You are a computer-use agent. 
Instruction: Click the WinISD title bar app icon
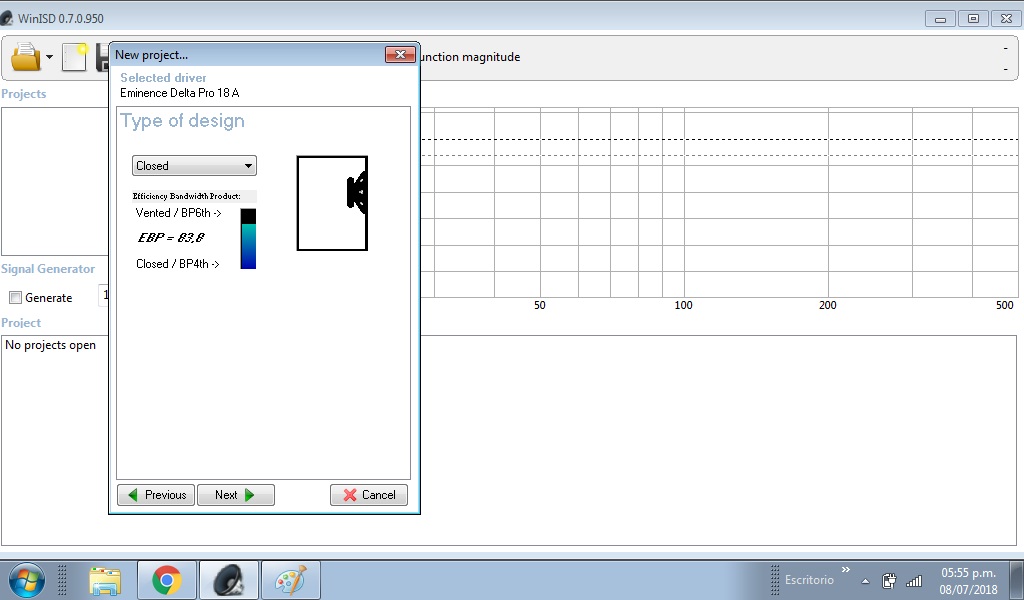(7, 18)
